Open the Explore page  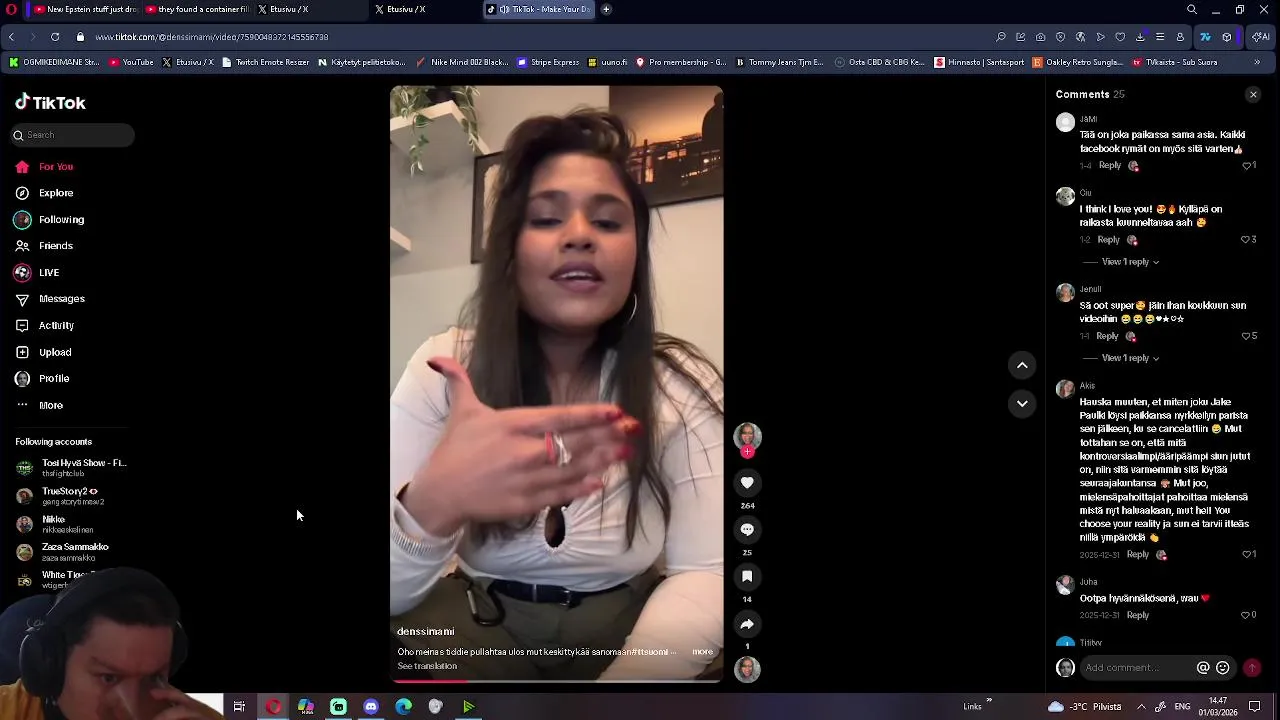(x=45, y=193)
